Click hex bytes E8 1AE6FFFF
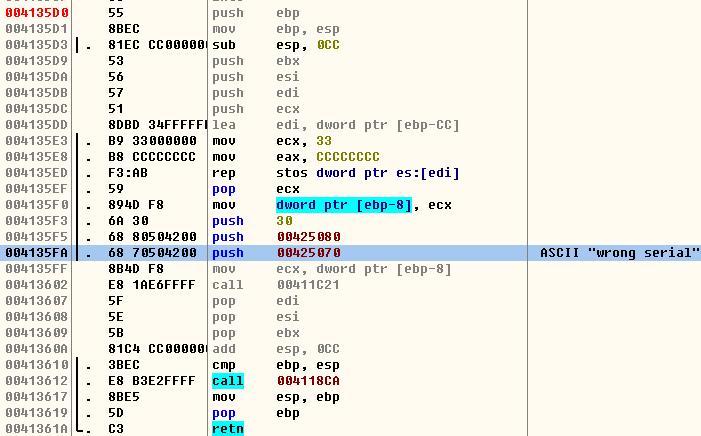The height and width of the screenshot is (436, 701). (152, 285)
